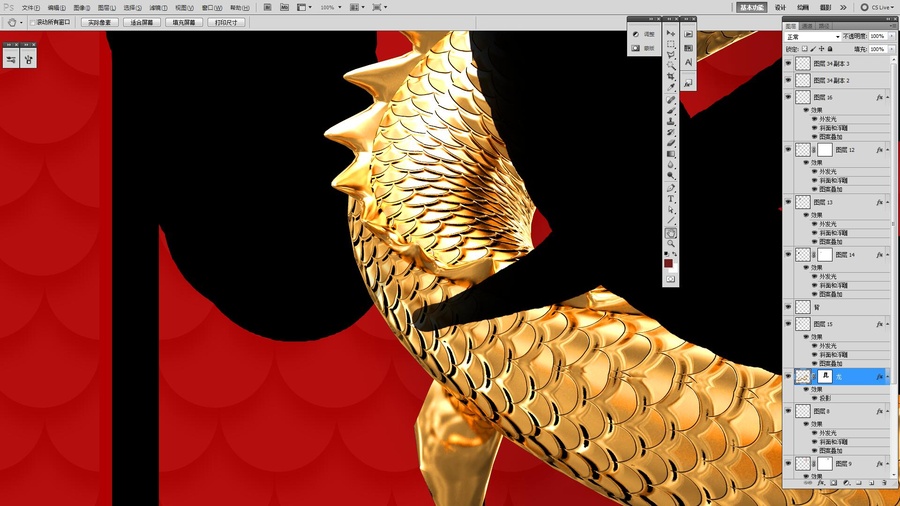Select the Move tool
The width and height of the screenshot is (900, 506).
point(670,33)
